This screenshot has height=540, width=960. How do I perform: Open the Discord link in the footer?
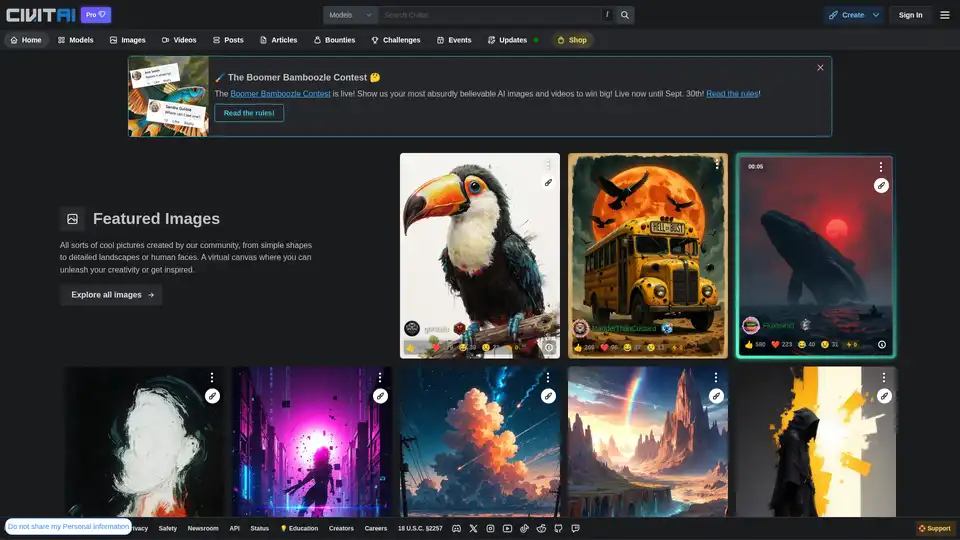[x=457, y=528]
